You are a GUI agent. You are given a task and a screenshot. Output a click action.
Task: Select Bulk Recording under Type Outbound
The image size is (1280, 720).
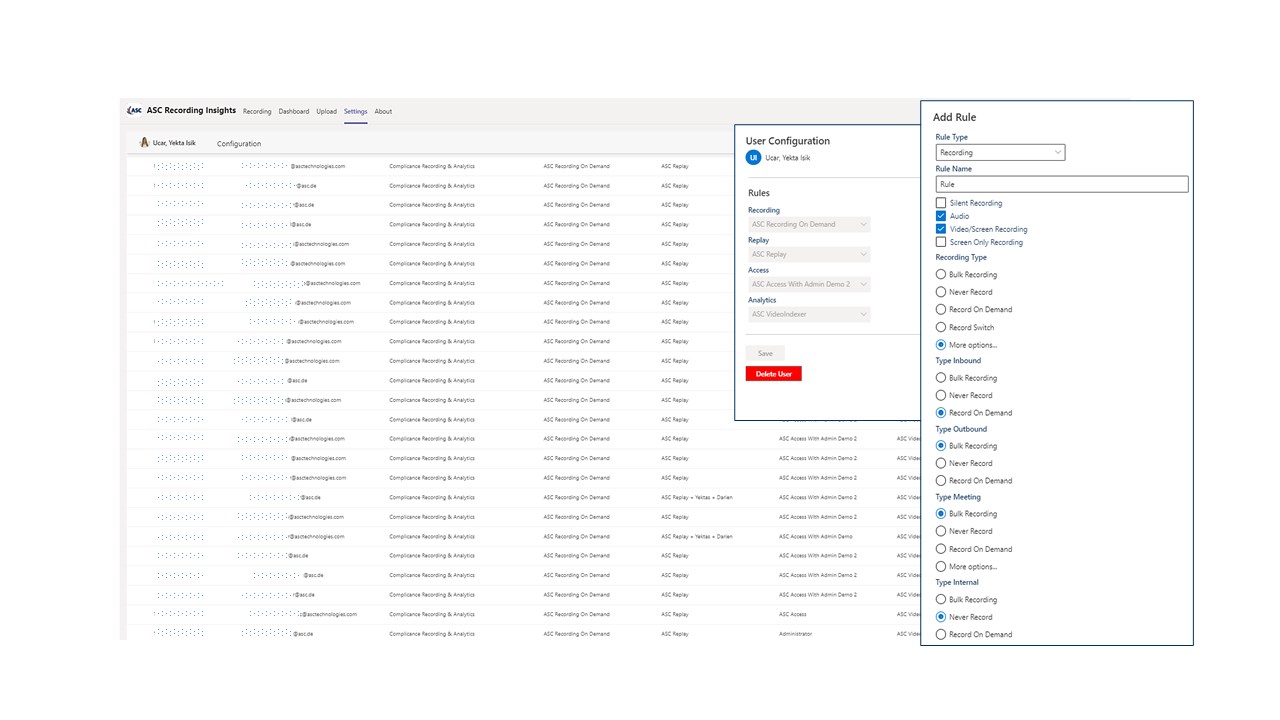click(941, 446)
